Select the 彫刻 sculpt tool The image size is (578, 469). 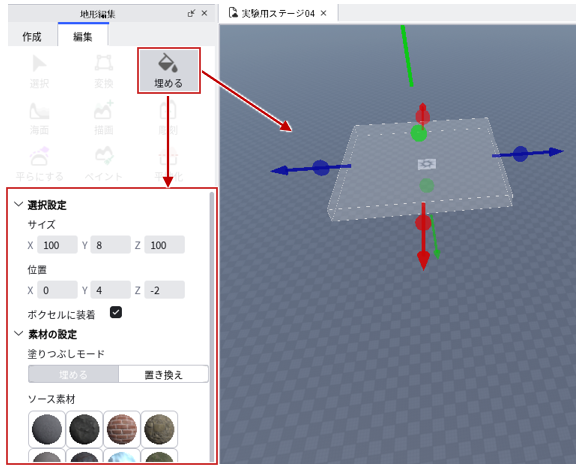click(x=168, y=118)
